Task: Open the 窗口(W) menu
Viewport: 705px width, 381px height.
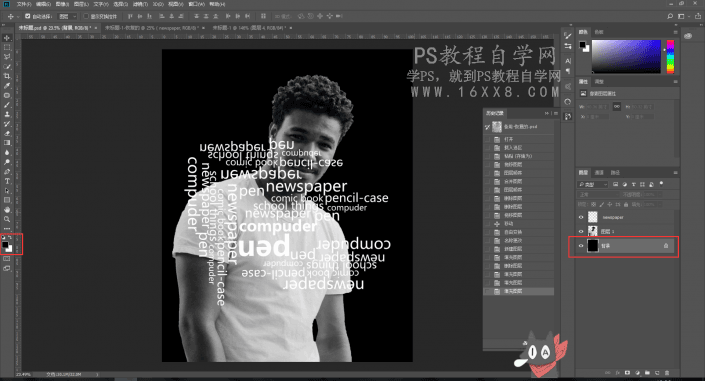Action: click(x=196, y=4)
